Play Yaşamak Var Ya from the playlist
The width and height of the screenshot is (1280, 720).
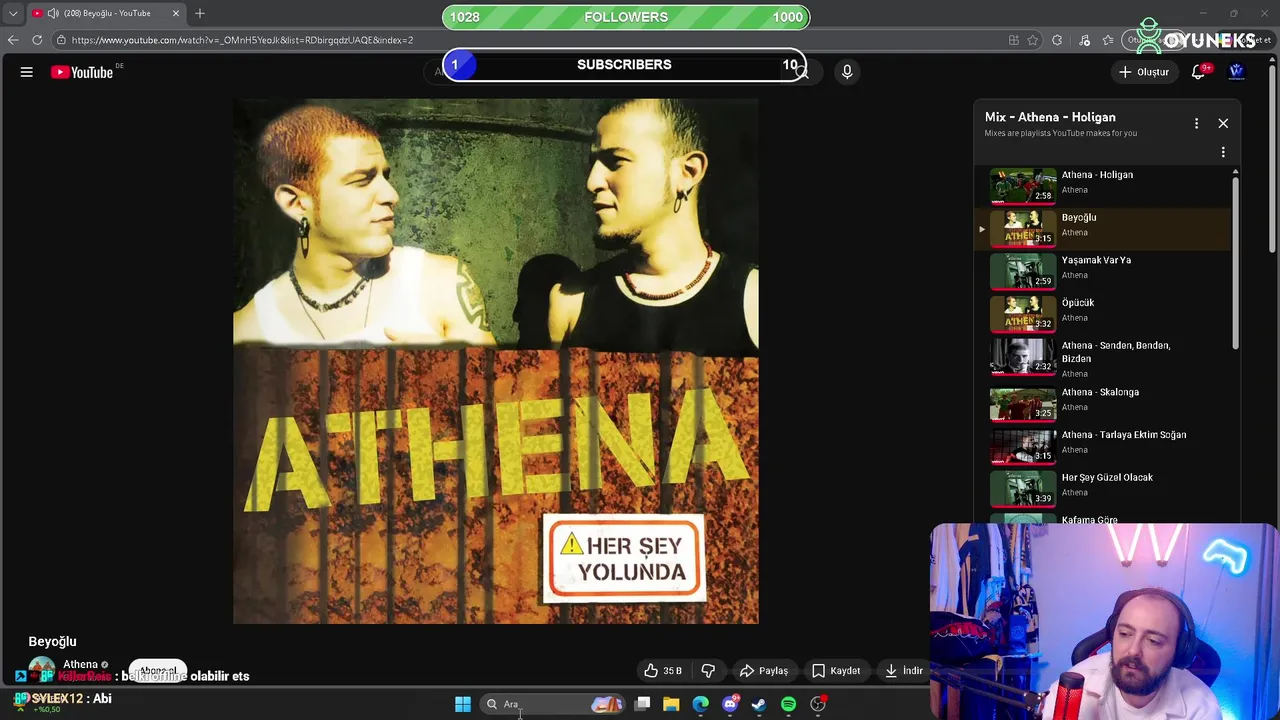pyautogui.click(x=1104, y=271)
